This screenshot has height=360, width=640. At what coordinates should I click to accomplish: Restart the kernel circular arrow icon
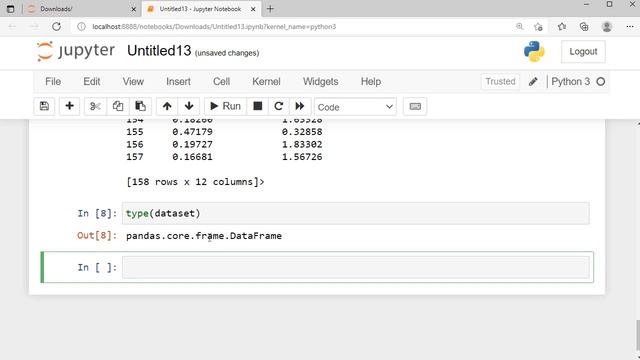click(x=279, y=107)
